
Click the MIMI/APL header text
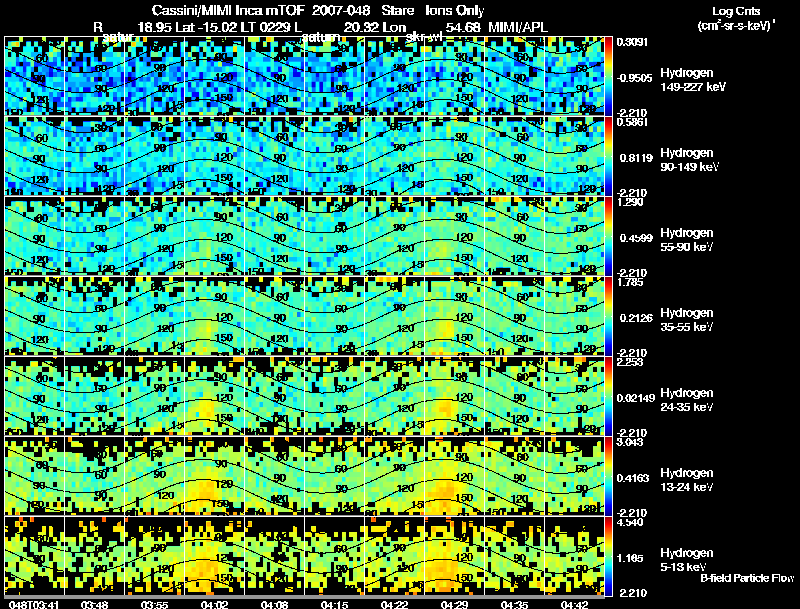point(518,27)
